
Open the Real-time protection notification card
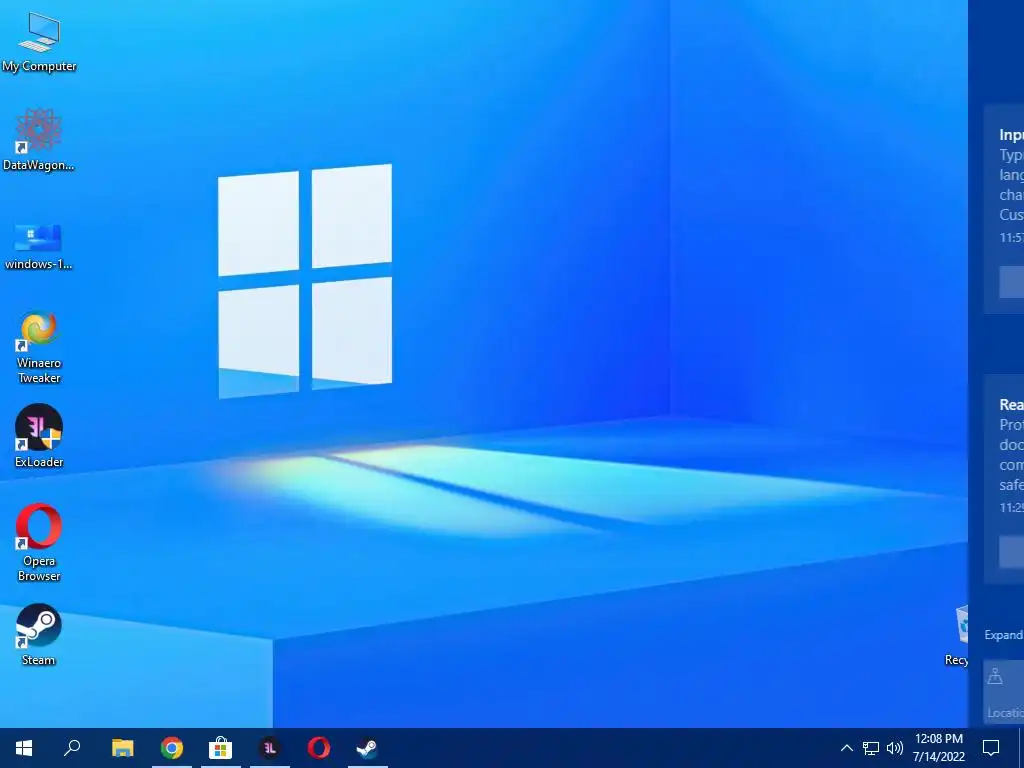(1004, 479)
